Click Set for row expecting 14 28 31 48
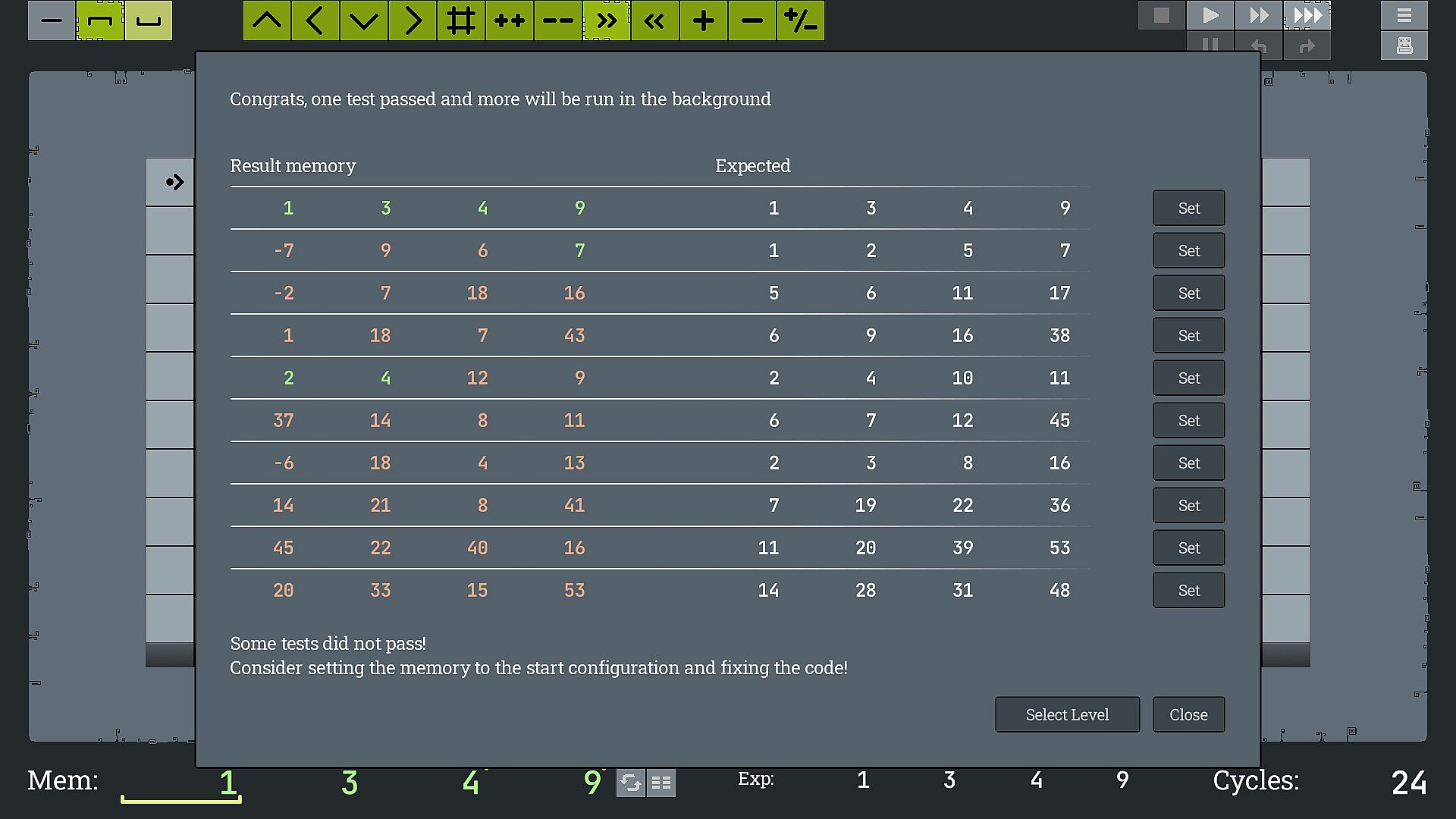Viewport: 1456px width, 819px height. click(x=1188, y=590)
